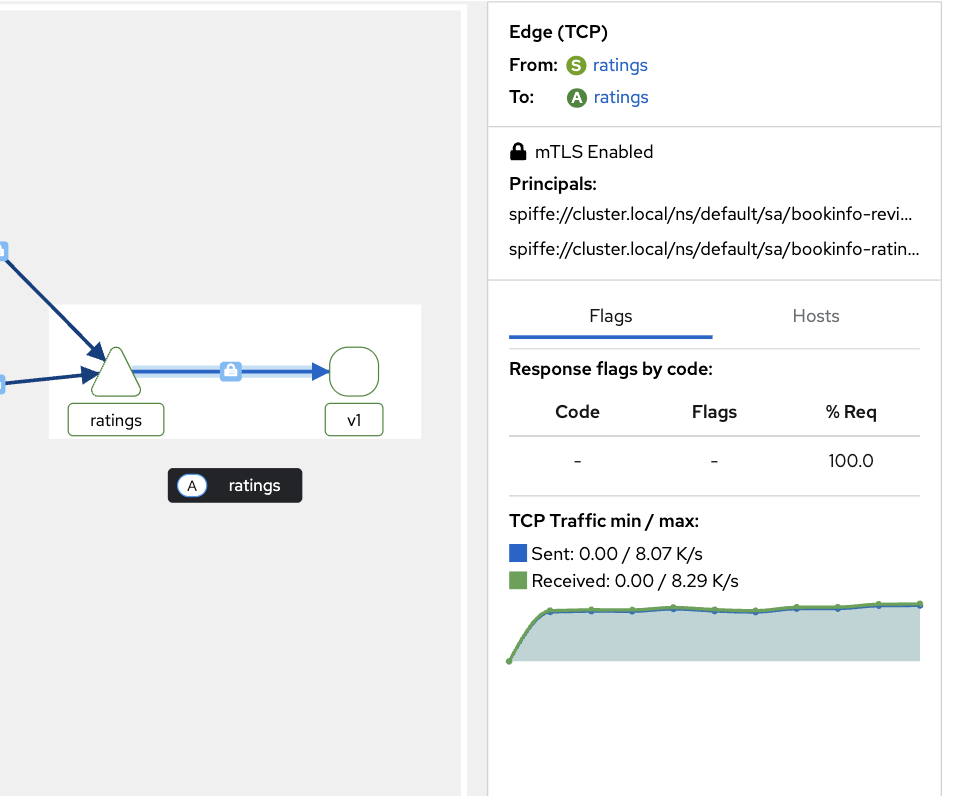The image size is (962, 796).
Task: Select the v1 rounded square workload node
Action: (x=353, y=371)
